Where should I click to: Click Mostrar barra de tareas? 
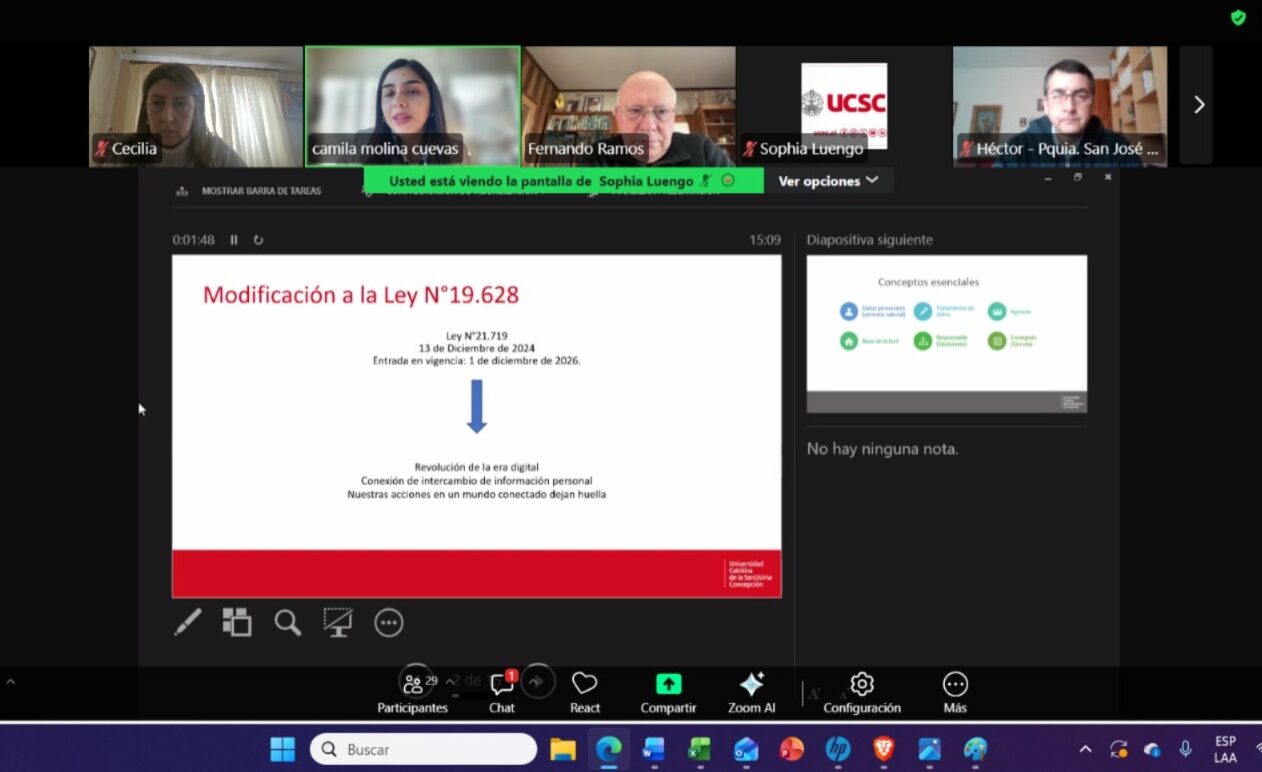click(x=249, y=191)
